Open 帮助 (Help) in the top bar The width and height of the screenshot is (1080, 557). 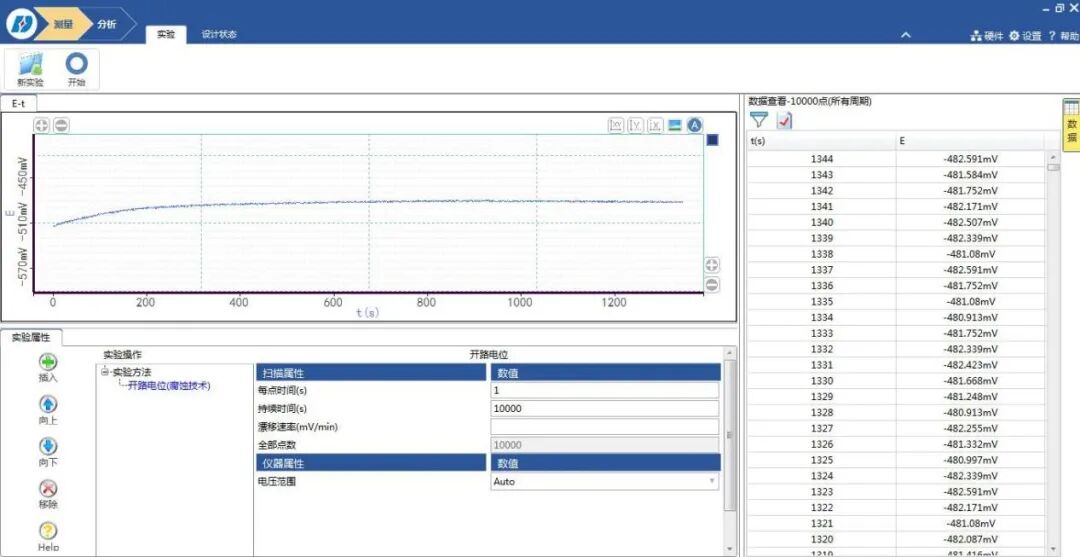(x=1063, y=36)
